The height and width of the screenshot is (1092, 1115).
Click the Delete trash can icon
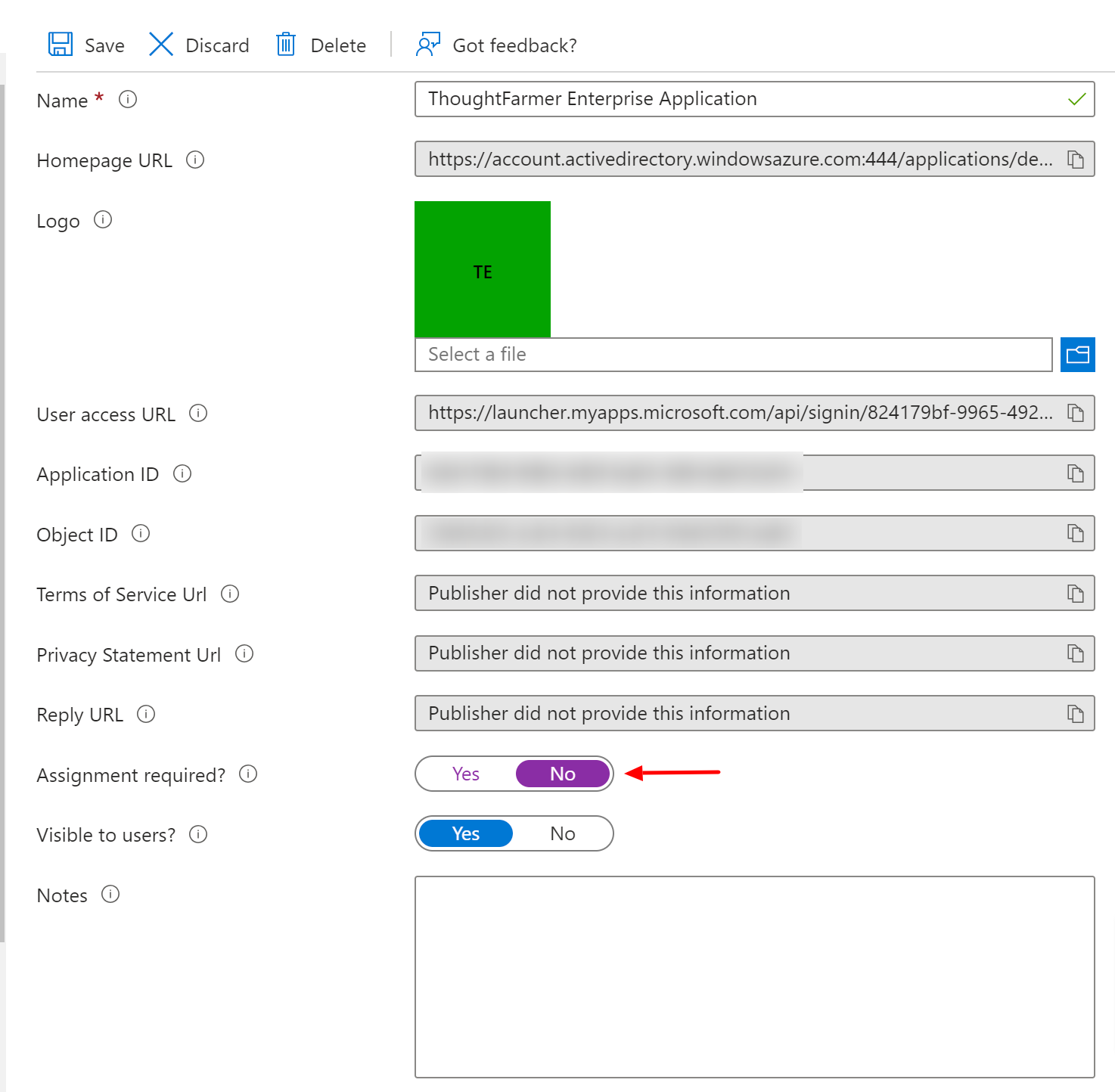[x=286, y=44]
